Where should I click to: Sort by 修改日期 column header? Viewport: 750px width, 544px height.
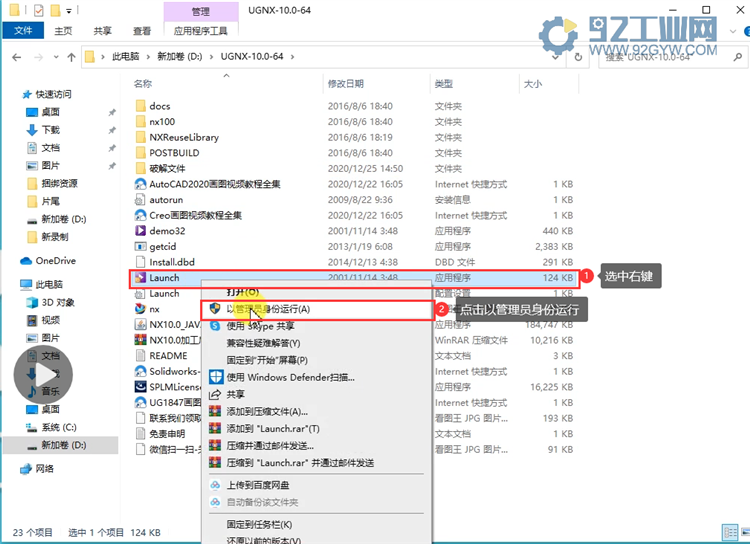coord(345,84)
